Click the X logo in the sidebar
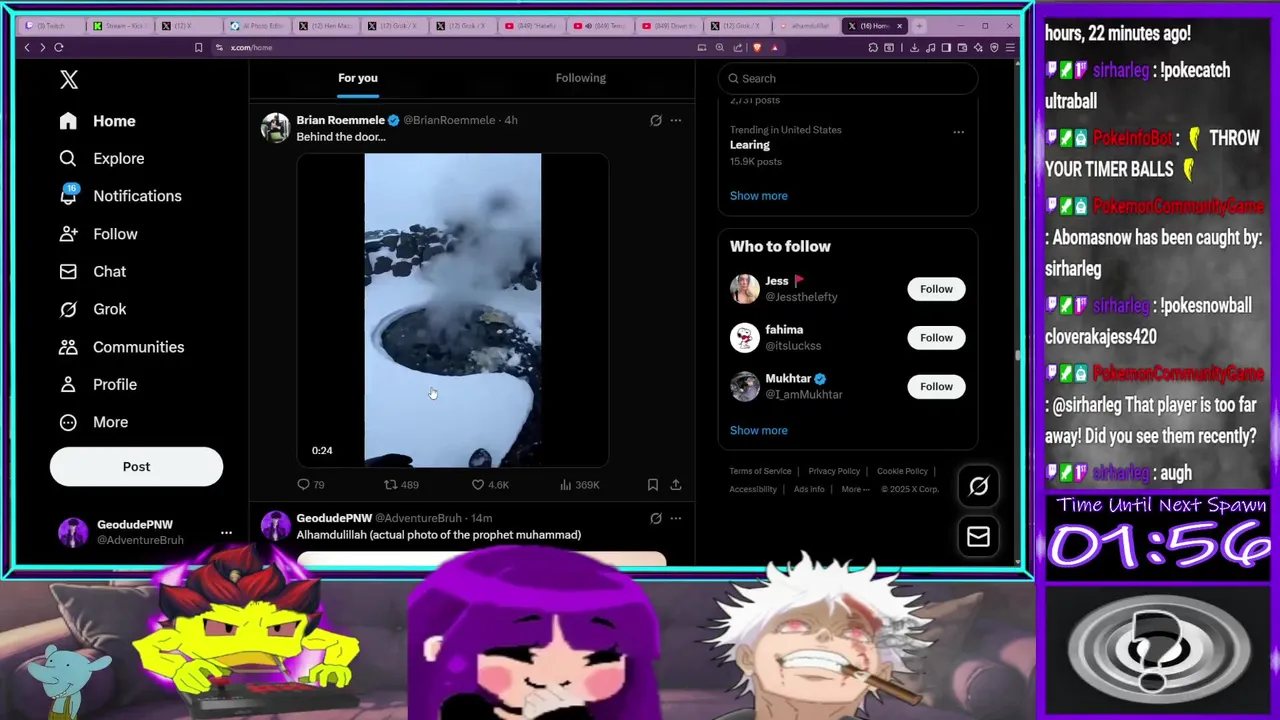 tap(68, 80)
